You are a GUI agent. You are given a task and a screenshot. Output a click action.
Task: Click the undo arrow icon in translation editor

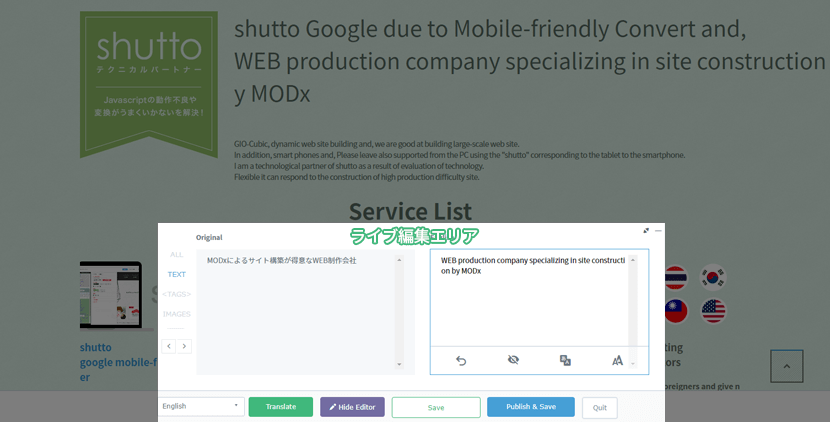point(461,361)
